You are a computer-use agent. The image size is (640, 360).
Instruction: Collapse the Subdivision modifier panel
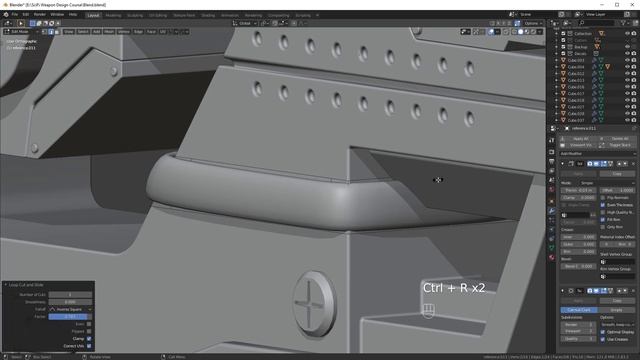coord(563,291)
